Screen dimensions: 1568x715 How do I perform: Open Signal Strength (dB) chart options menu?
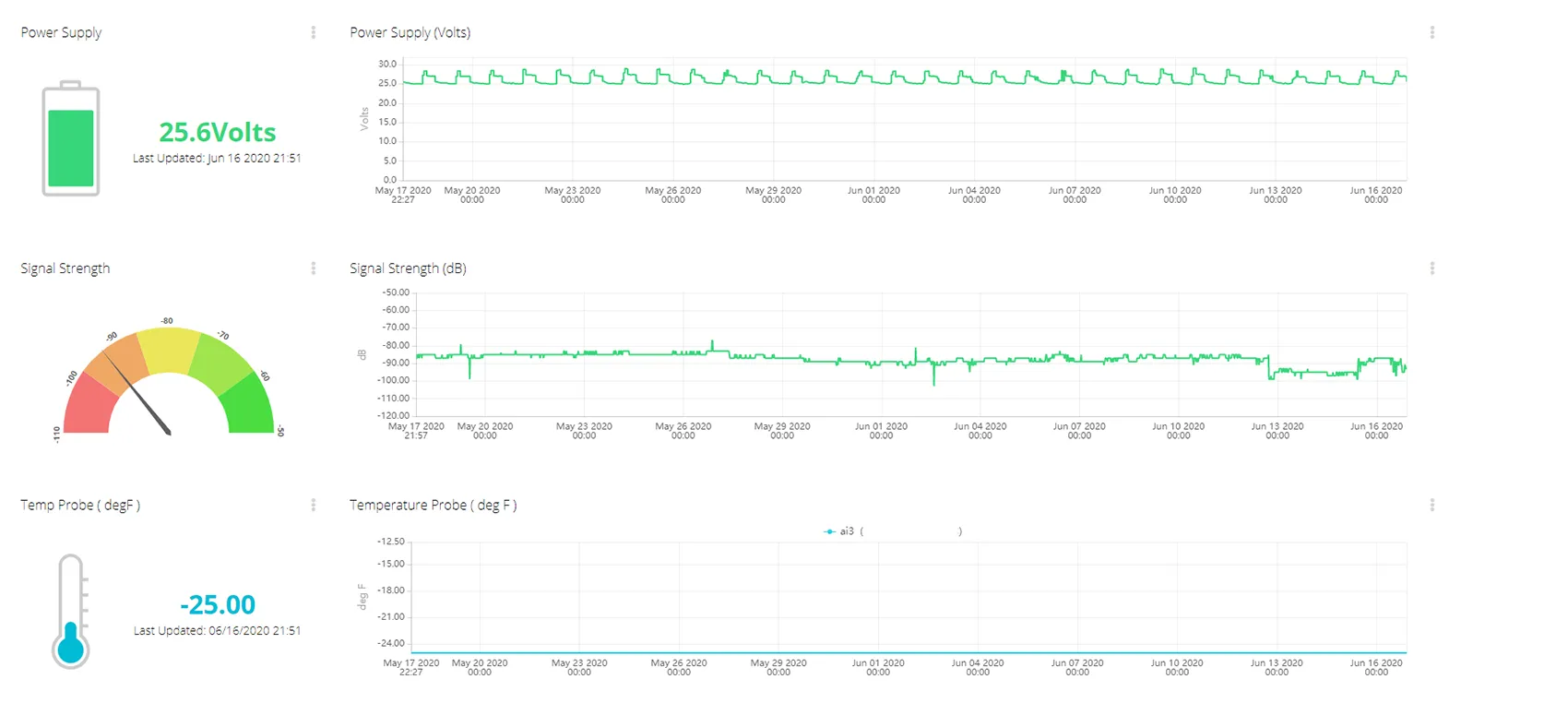pyautogui.click(x=1432, y=268)
